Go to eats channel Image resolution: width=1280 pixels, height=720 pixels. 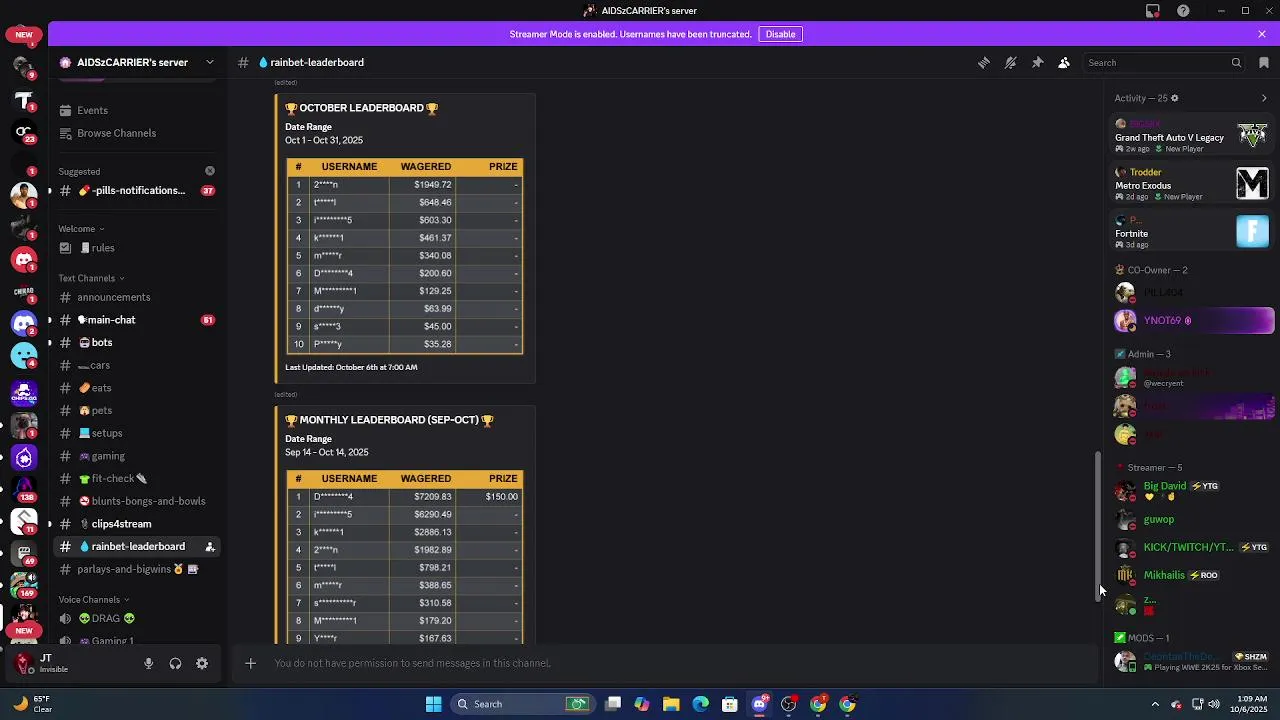135,388
